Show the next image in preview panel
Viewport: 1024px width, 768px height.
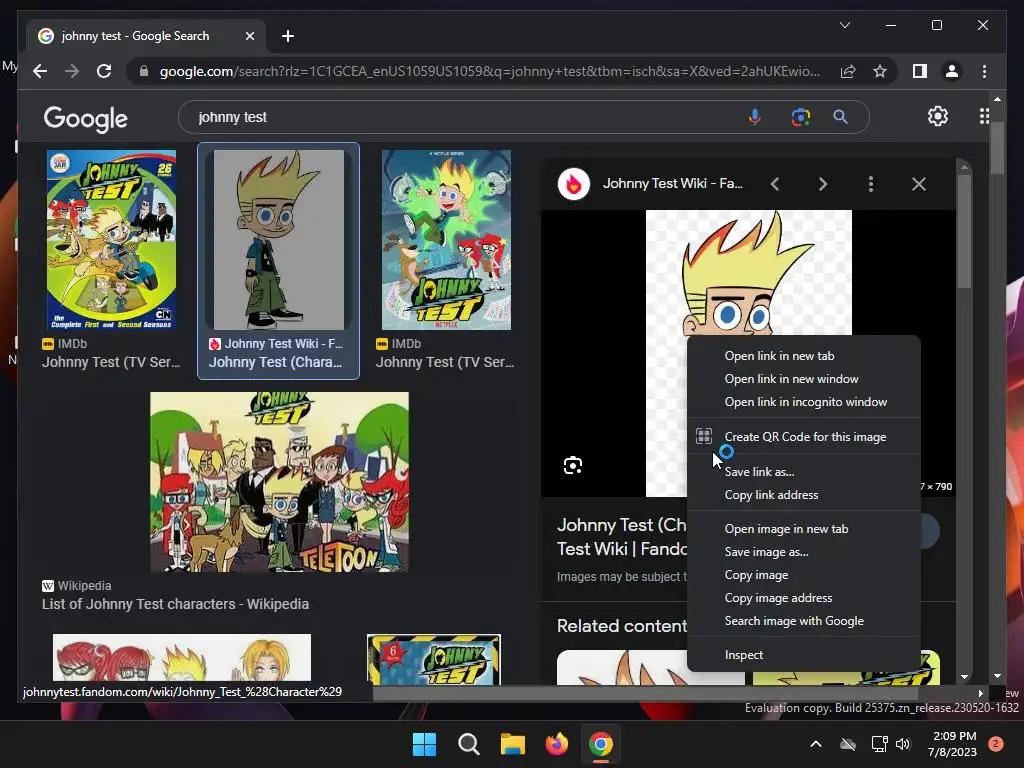click(823, 184)
